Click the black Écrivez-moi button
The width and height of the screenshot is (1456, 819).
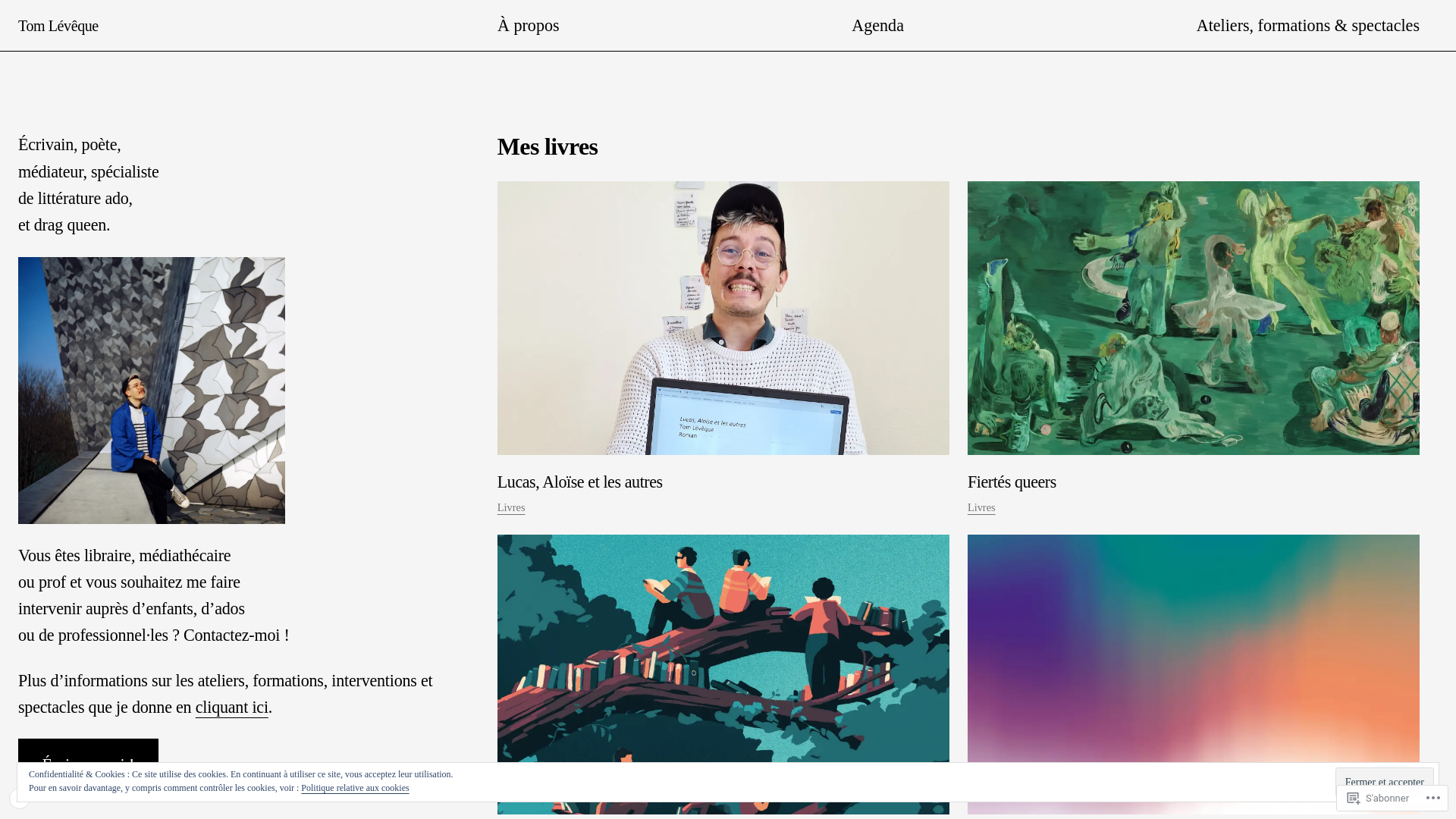tap(88, 751)
